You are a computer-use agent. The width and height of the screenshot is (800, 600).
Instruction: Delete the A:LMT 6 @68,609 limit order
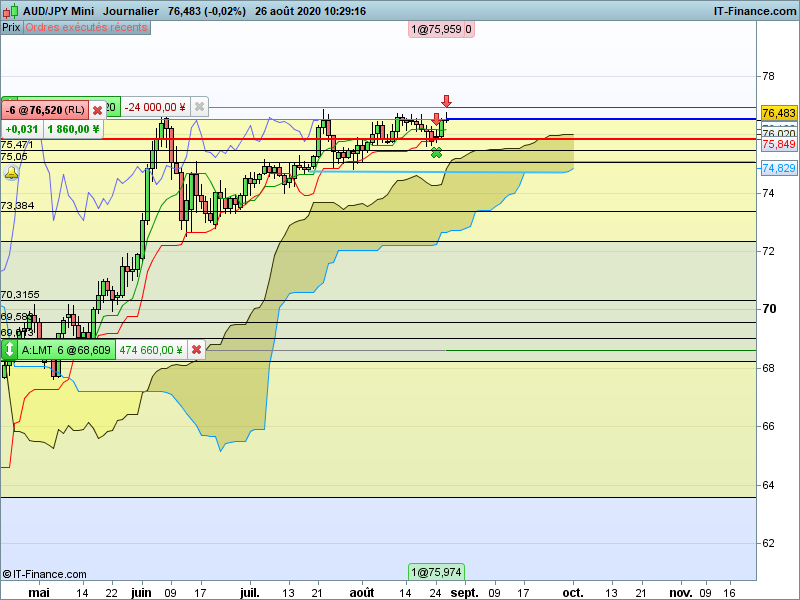196,350
